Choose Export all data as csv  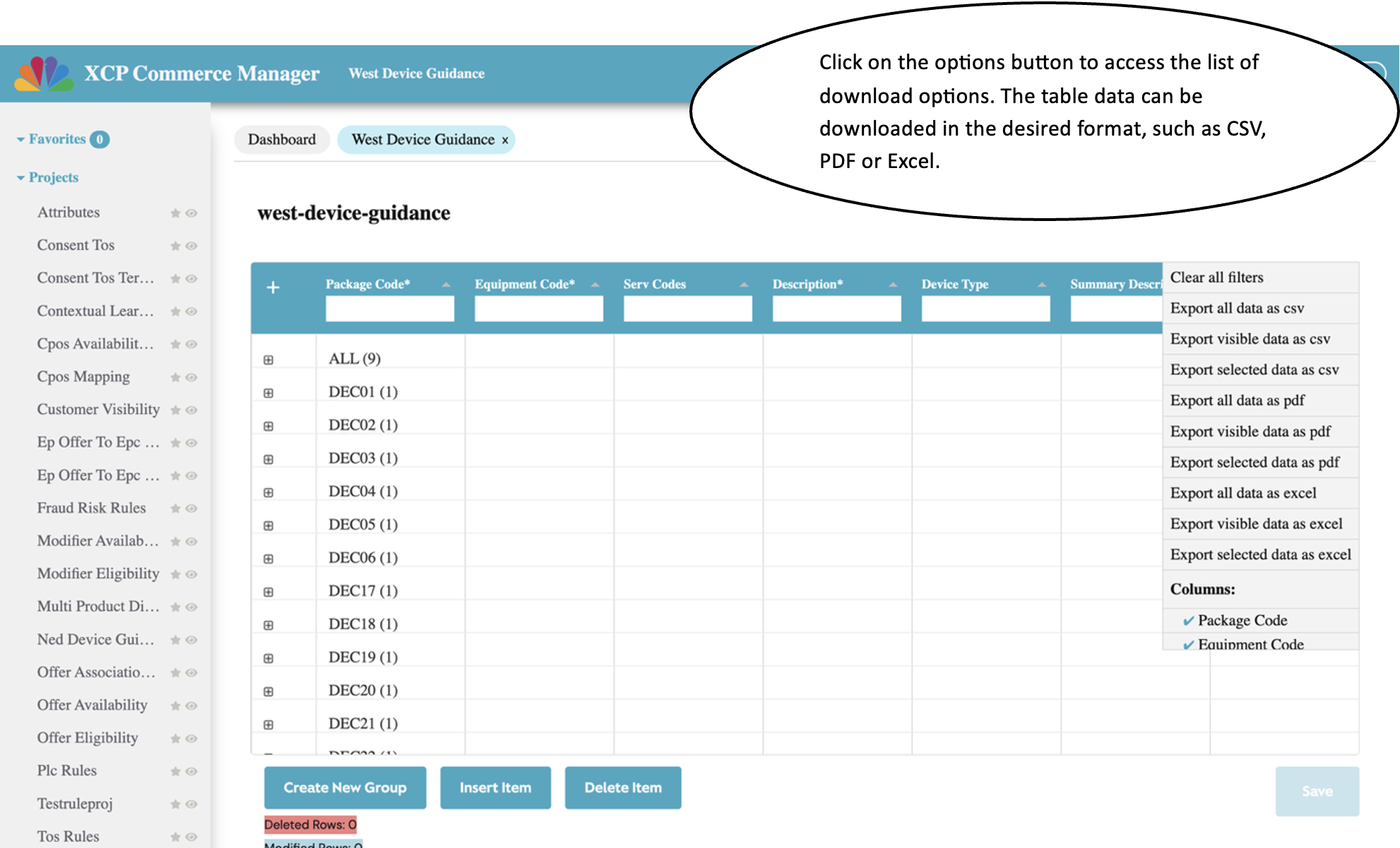[x=1261, y=309]
